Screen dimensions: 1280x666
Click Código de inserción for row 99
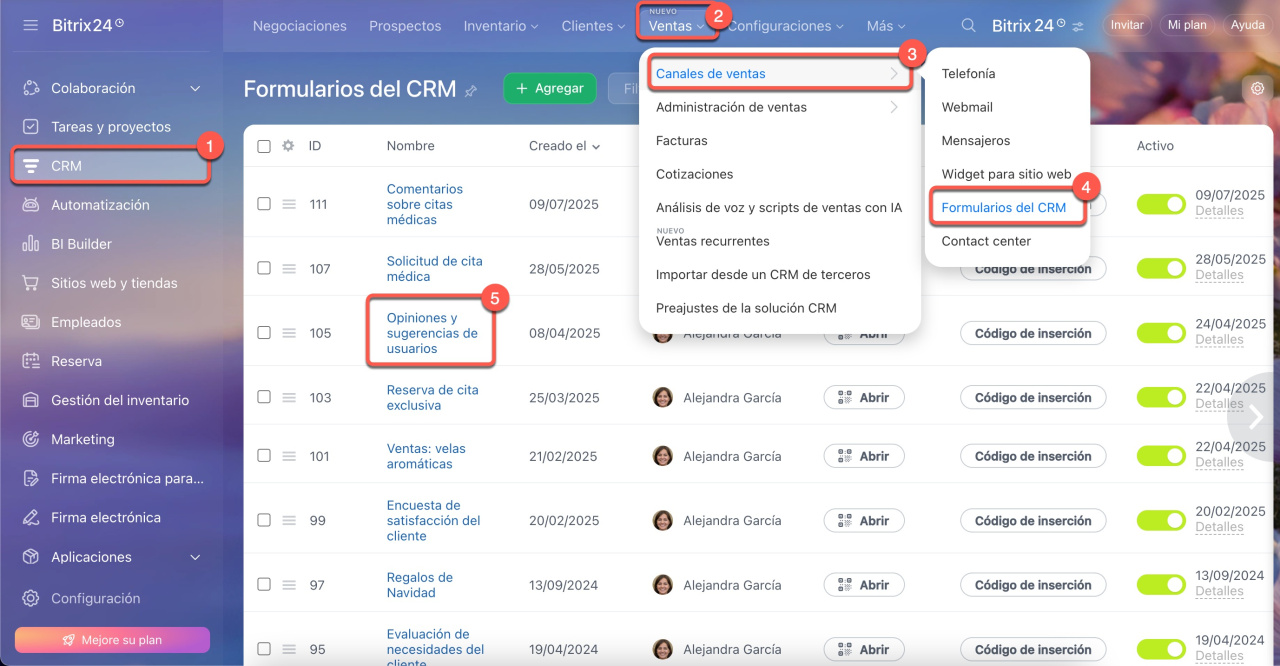coord(1033,520)
